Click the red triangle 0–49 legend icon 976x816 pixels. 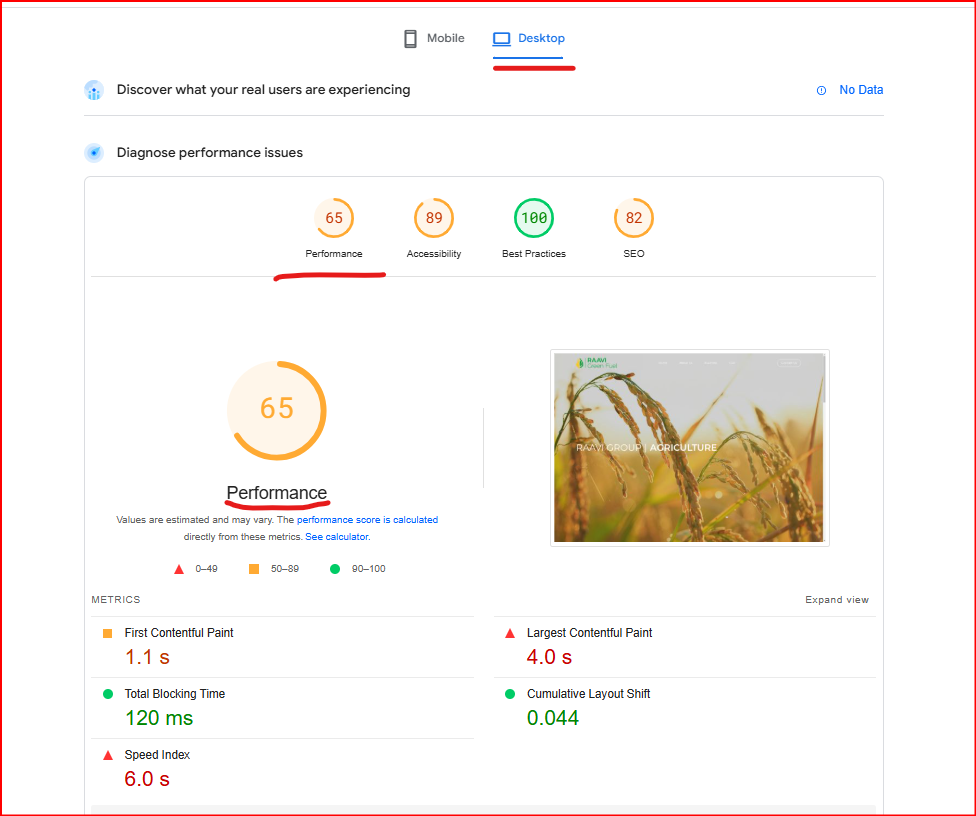(179, 569)
